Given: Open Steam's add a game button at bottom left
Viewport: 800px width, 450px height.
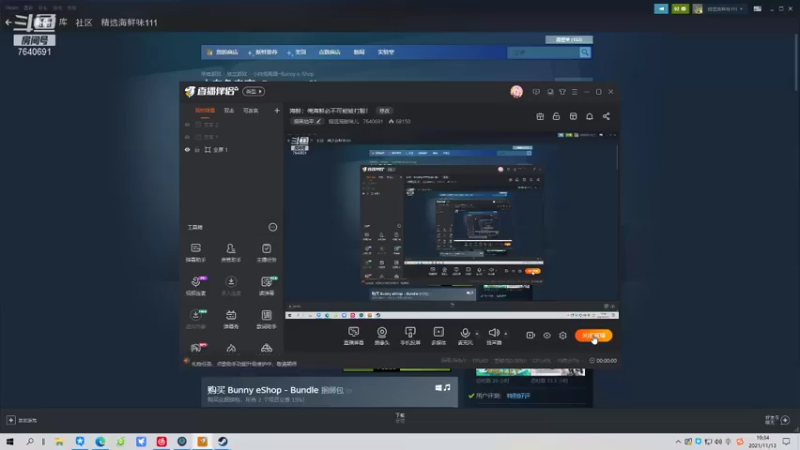Looking at the screenshot, I should pos(22,420).
